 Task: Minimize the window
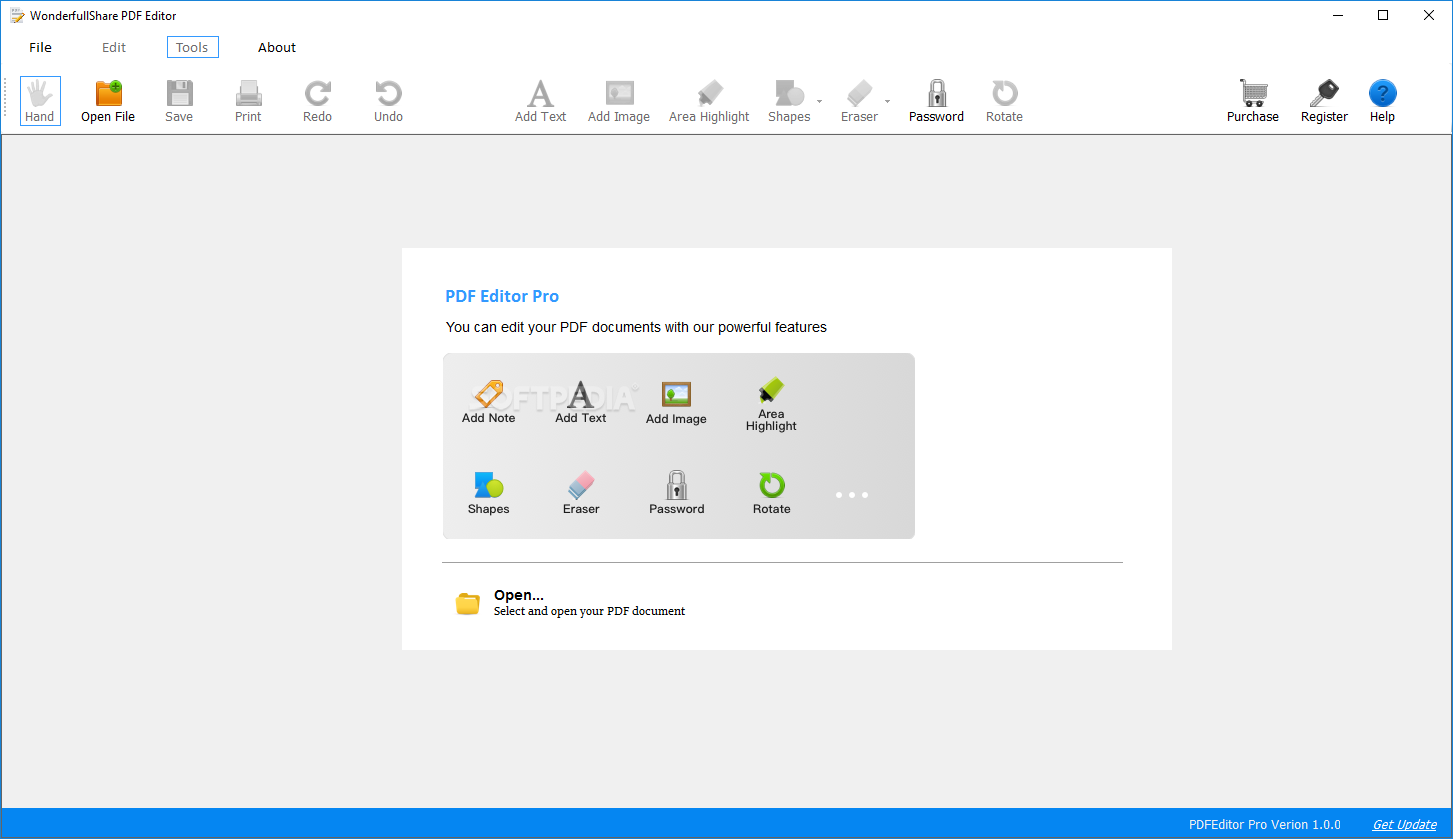pos(1337,15)
